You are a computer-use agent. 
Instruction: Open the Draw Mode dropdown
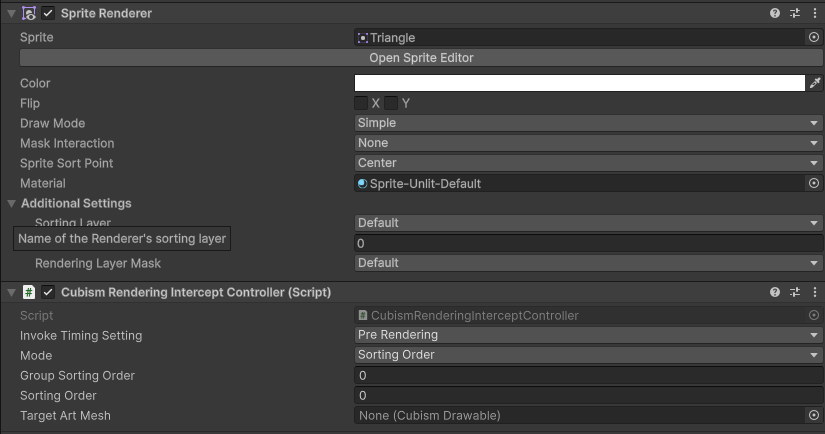point(588,123)
